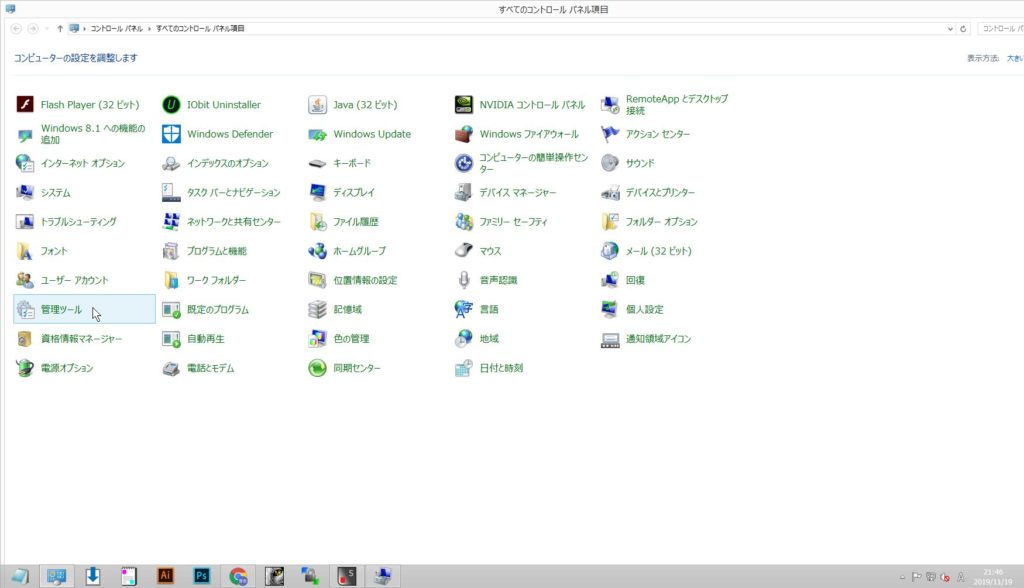Open the RemoteApp とデスクトップ接続 icon
Image resolution: width=1024 pixels, height=588 pixels.
610,105
